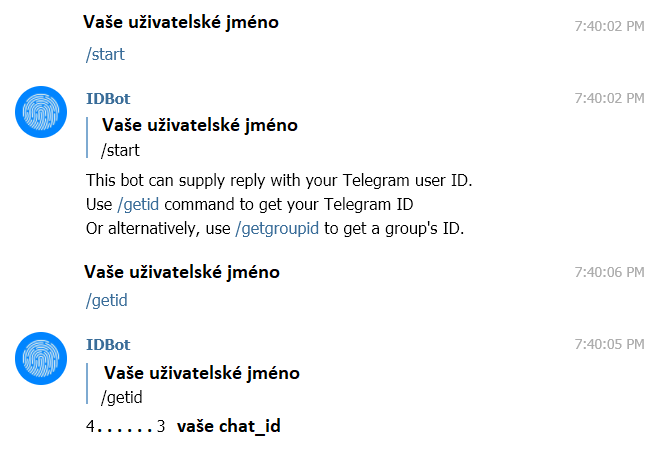The image size is (671, 449).
Task: Click IDBot name above the /getid reply
Action: pyautogui.click(x=108, y=345)
